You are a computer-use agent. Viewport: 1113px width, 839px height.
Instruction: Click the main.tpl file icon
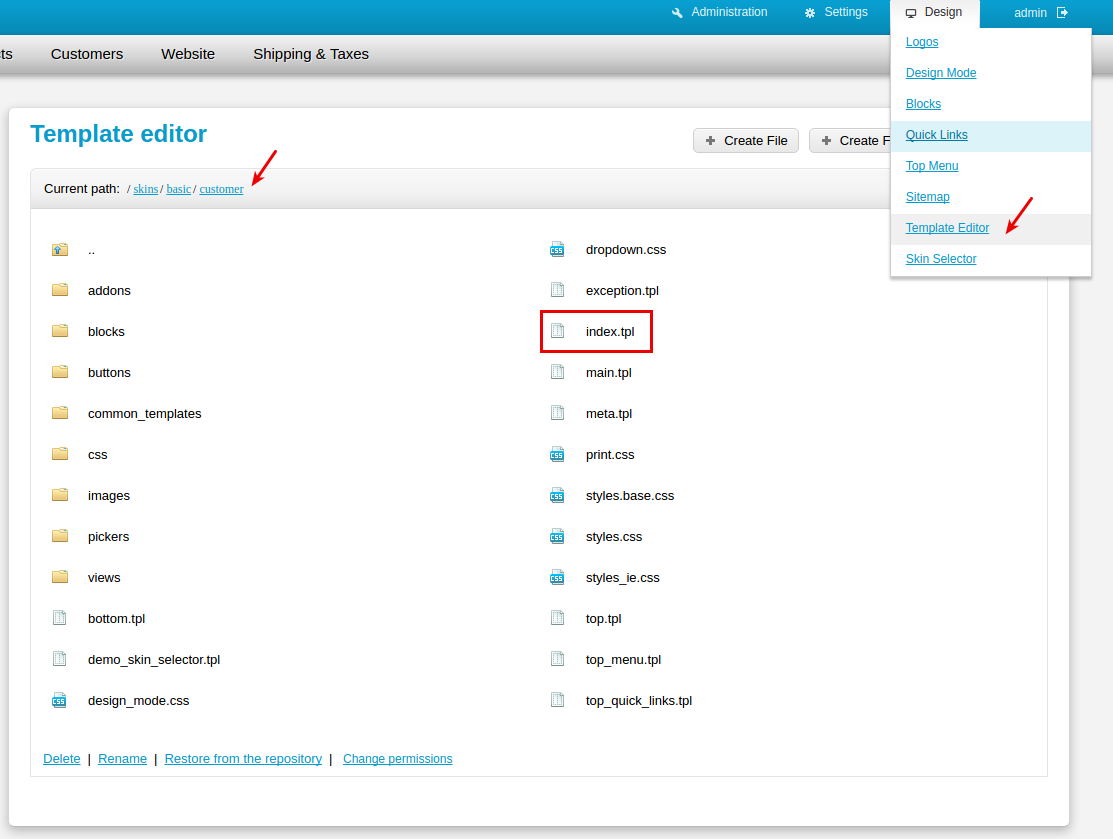click(558, 372)
